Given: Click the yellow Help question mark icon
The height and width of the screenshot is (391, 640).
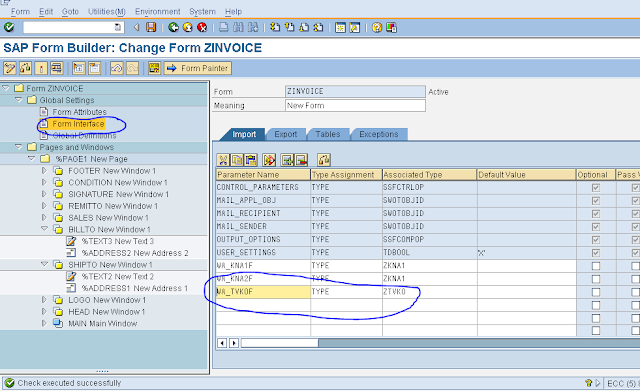Looking at the screenshot, I should coord(377,27).
